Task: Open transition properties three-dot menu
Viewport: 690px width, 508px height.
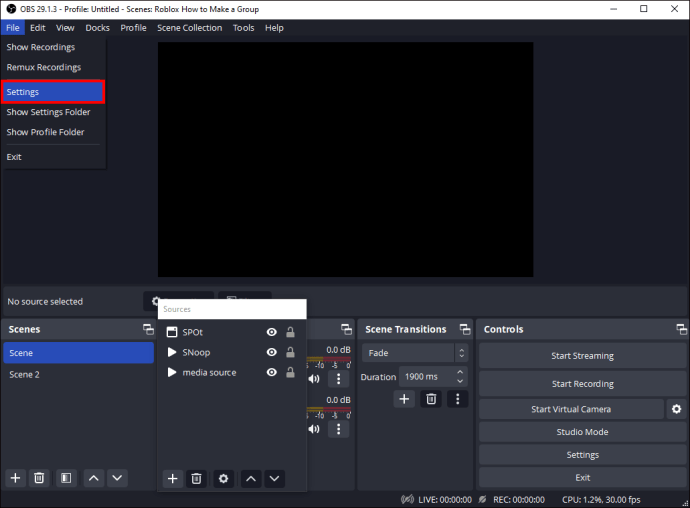Action: [x=458, y=399]
